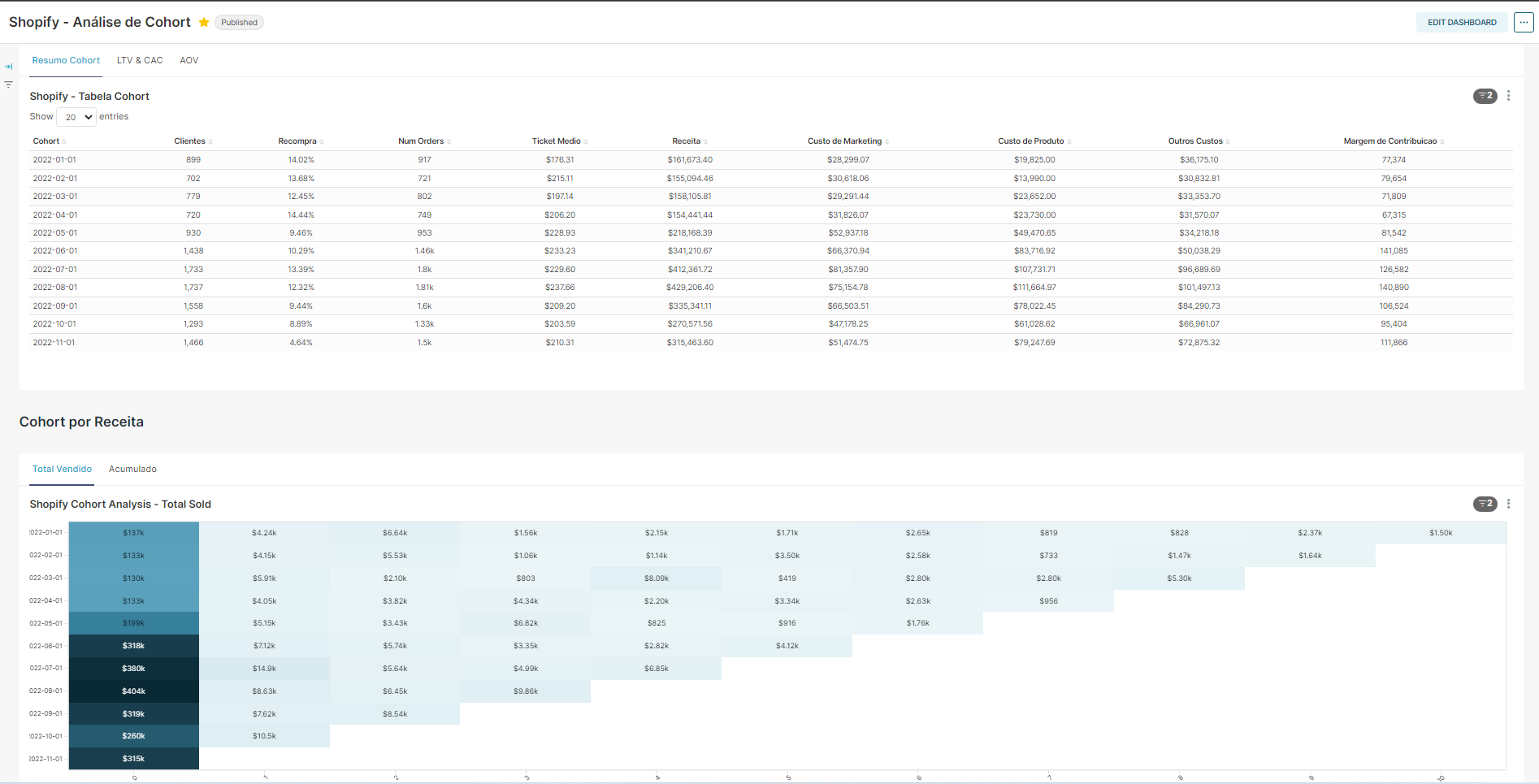Click the Shopify - Tabela Cohort title
Image resolution: width=1539 pixels, height=784 pixels.
(x=89, y=96)
